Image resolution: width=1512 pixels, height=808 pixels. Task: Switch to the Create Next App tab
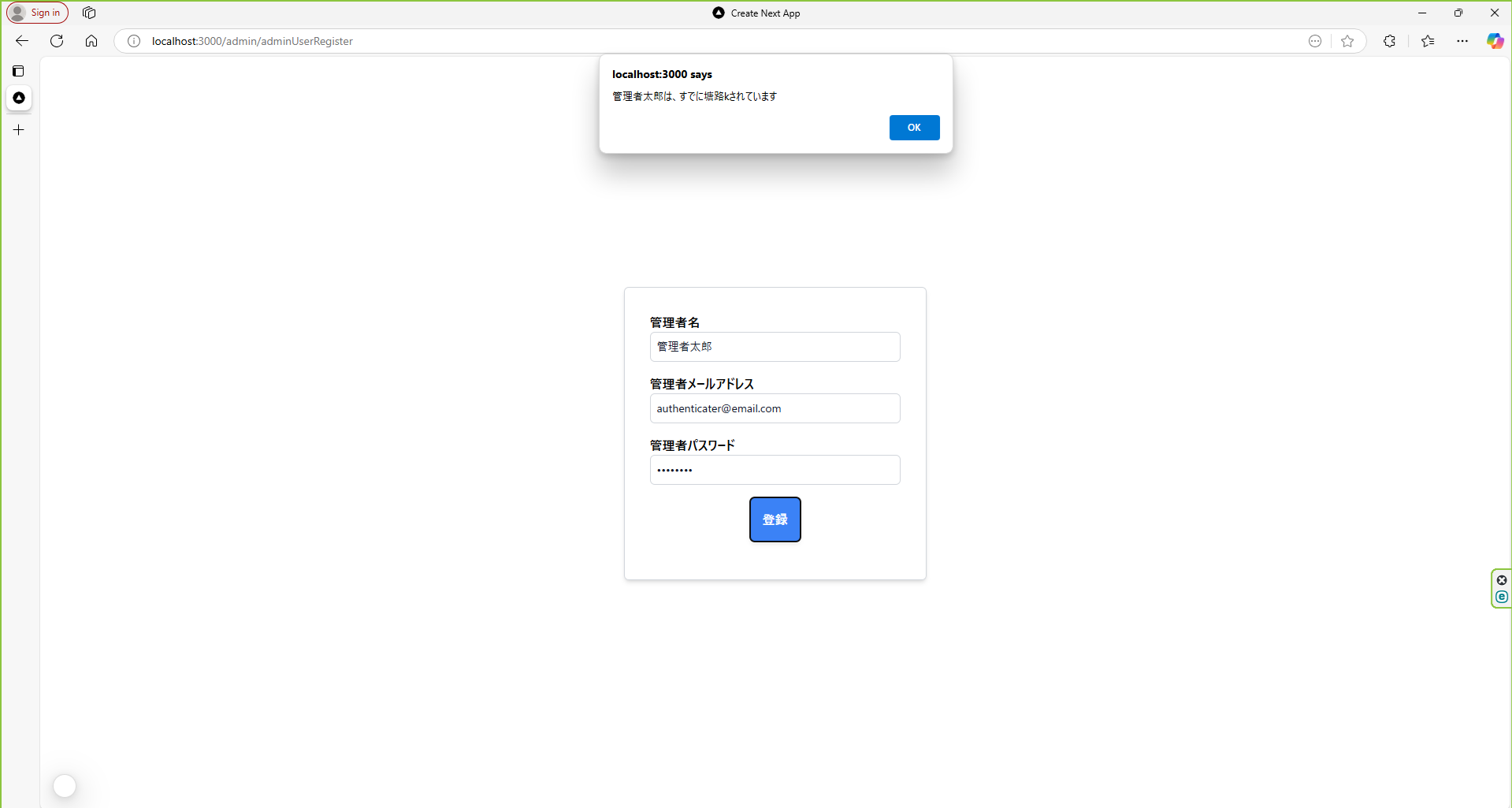pos(755,13)
